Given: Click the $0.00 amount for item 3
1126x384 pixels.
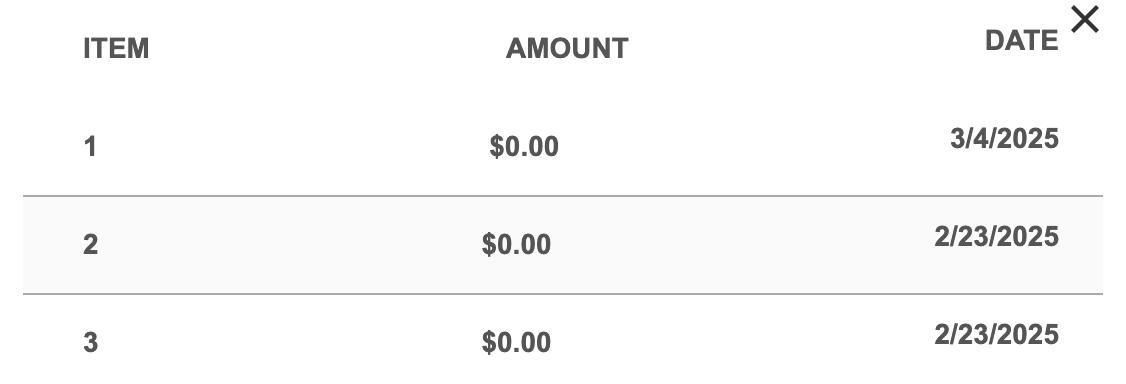Looking at the screenshot, I should tap(516, 342).
